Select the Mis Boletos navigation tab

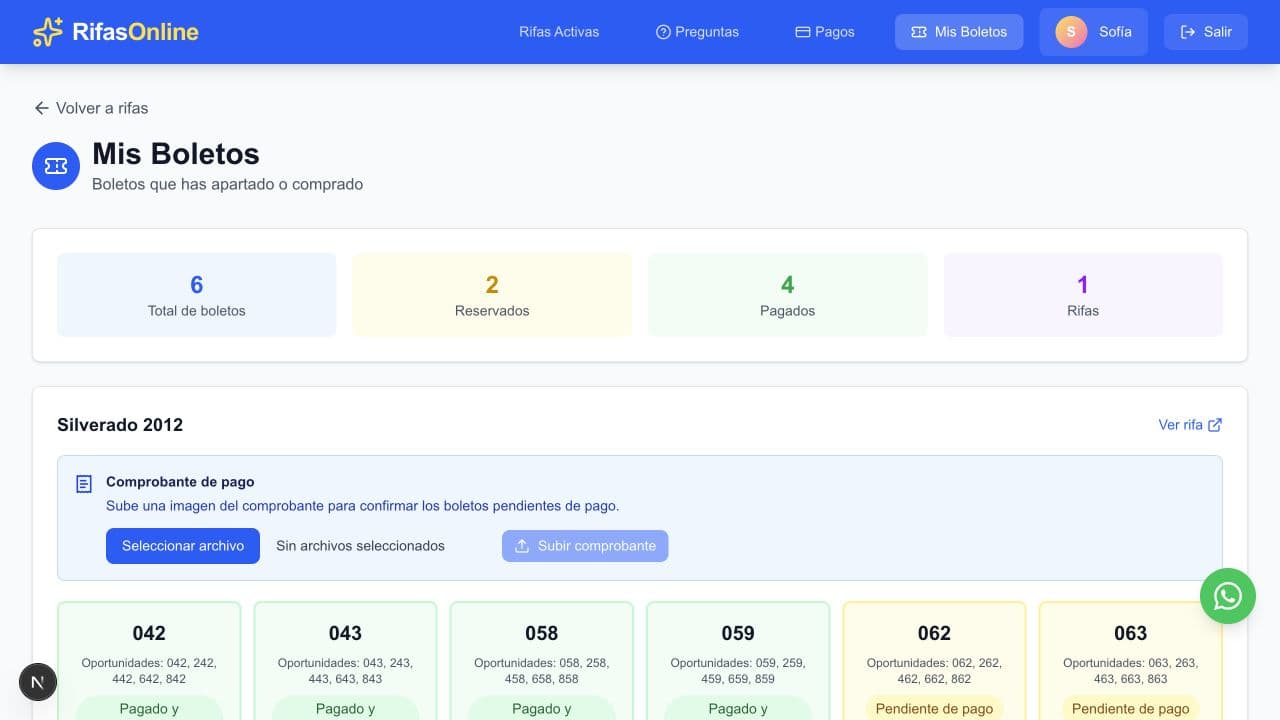tap(959, 32)
